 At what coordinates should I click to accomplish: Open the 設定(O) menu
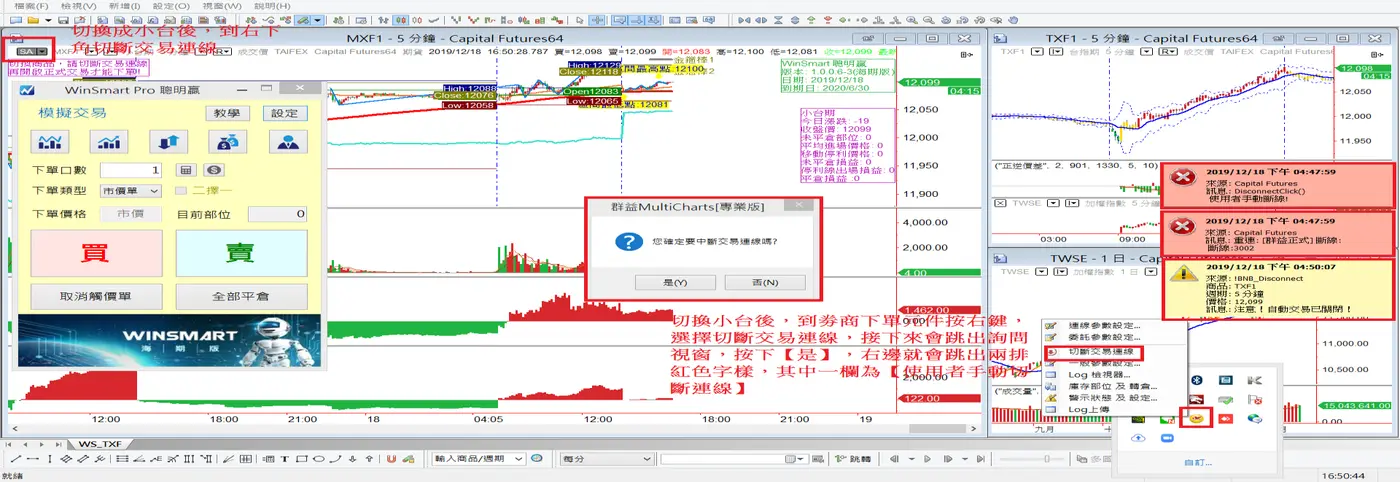click(172, 6)
